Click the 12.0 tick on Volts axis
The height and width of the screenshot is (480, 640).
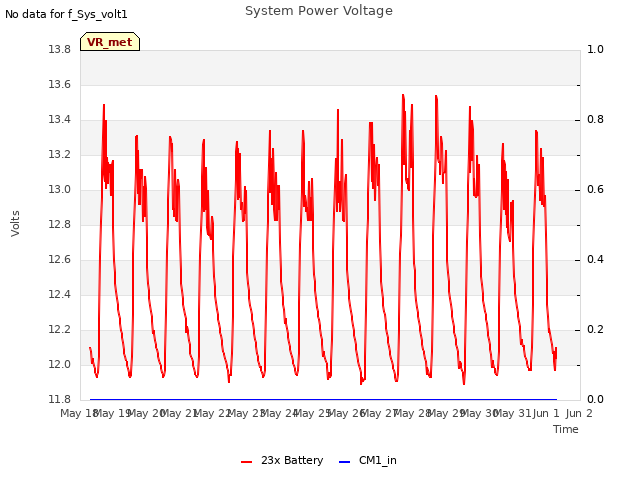click(60, 364)
